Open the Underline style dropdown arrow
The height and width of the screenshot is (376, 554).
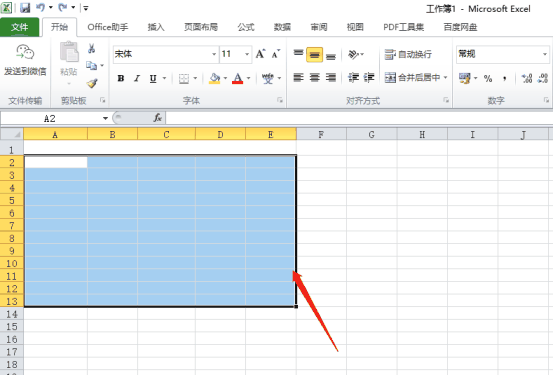pos(164,78)
